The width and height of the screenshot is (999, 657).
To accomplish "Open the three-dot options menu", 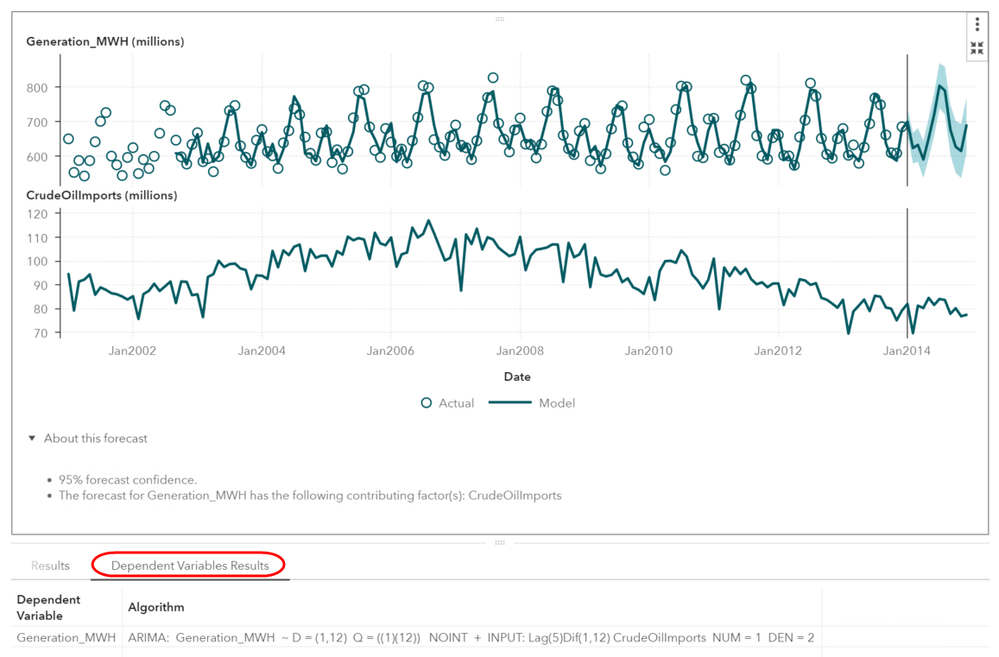I will click(977, 22).
